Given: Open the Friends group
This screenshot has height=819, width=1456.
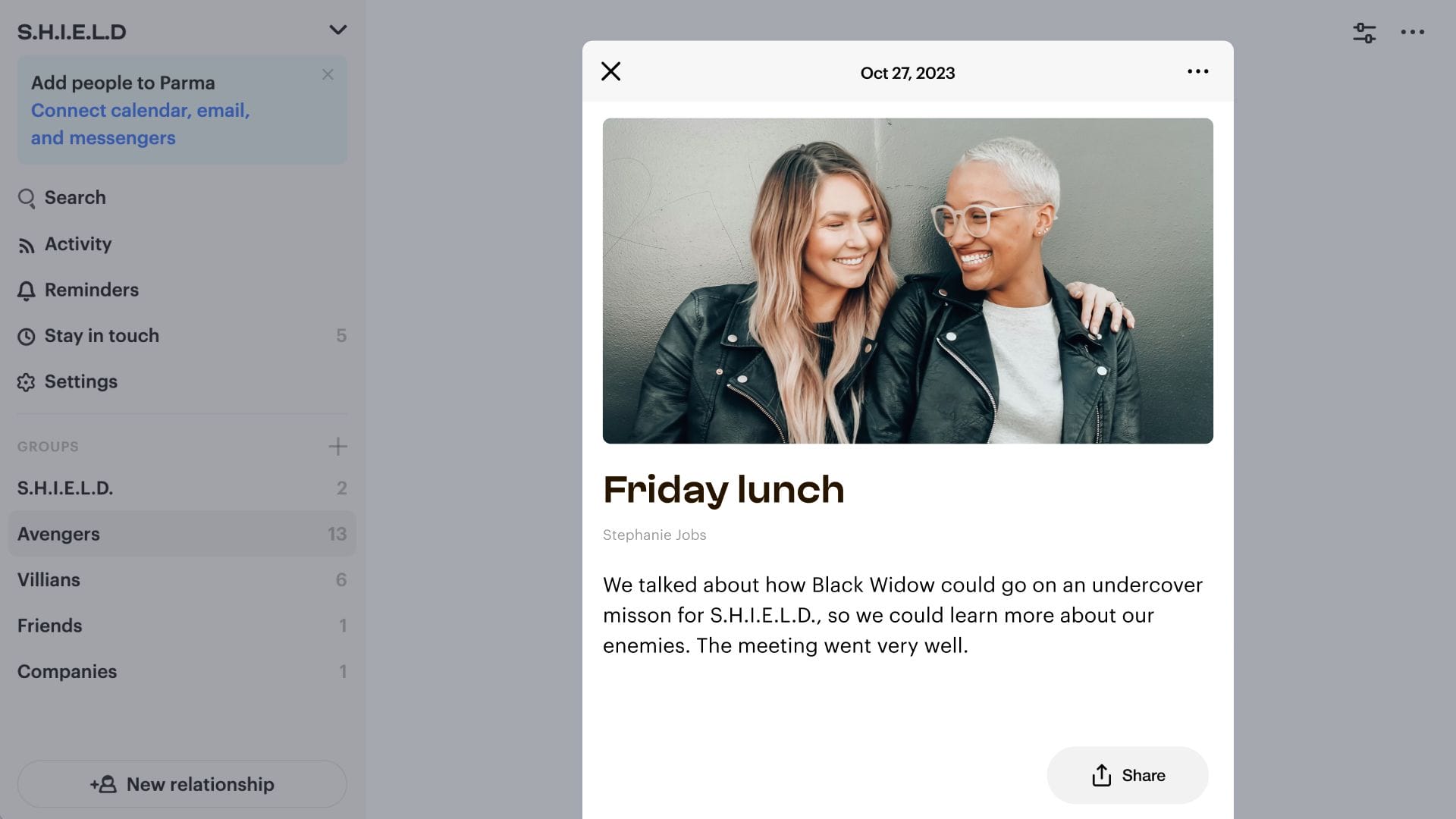Looking at the screenshot, I should click(182, 626).
